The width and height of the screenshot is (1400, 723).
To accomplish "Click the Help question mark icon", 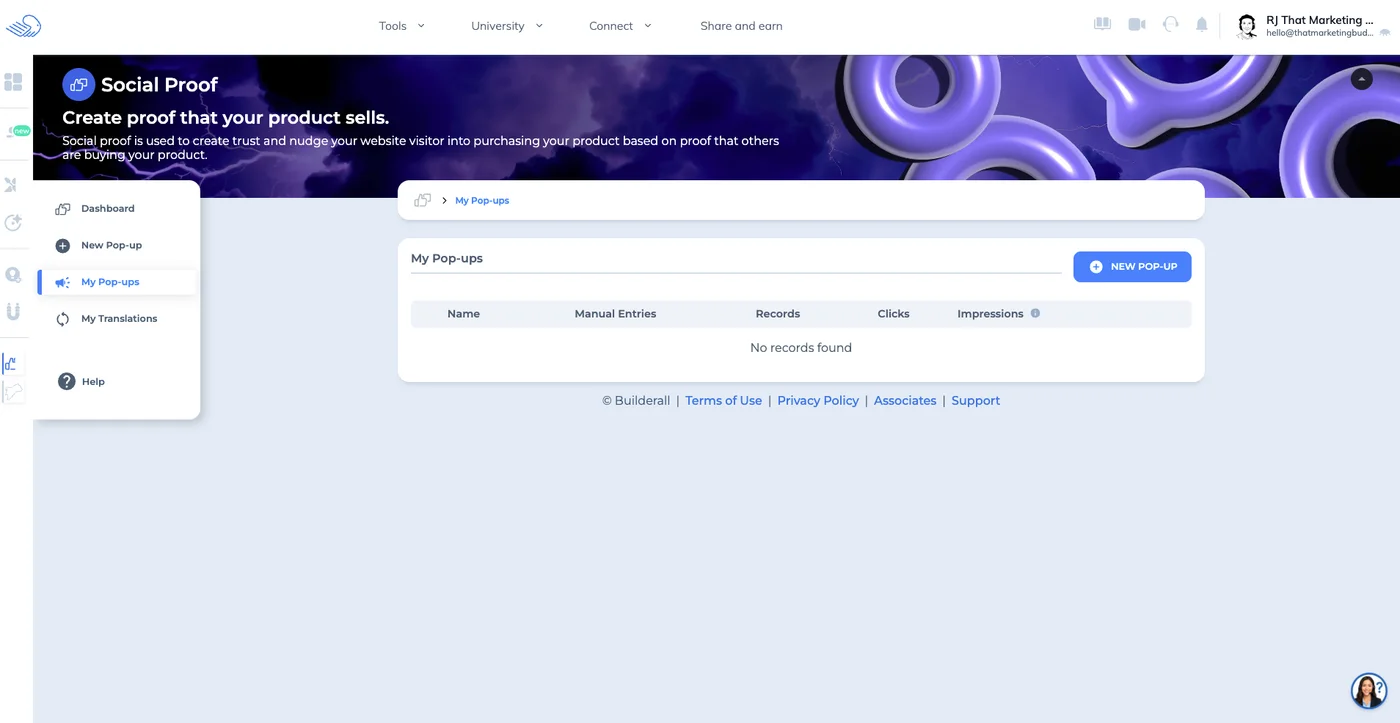I will [x=65, y=381].
